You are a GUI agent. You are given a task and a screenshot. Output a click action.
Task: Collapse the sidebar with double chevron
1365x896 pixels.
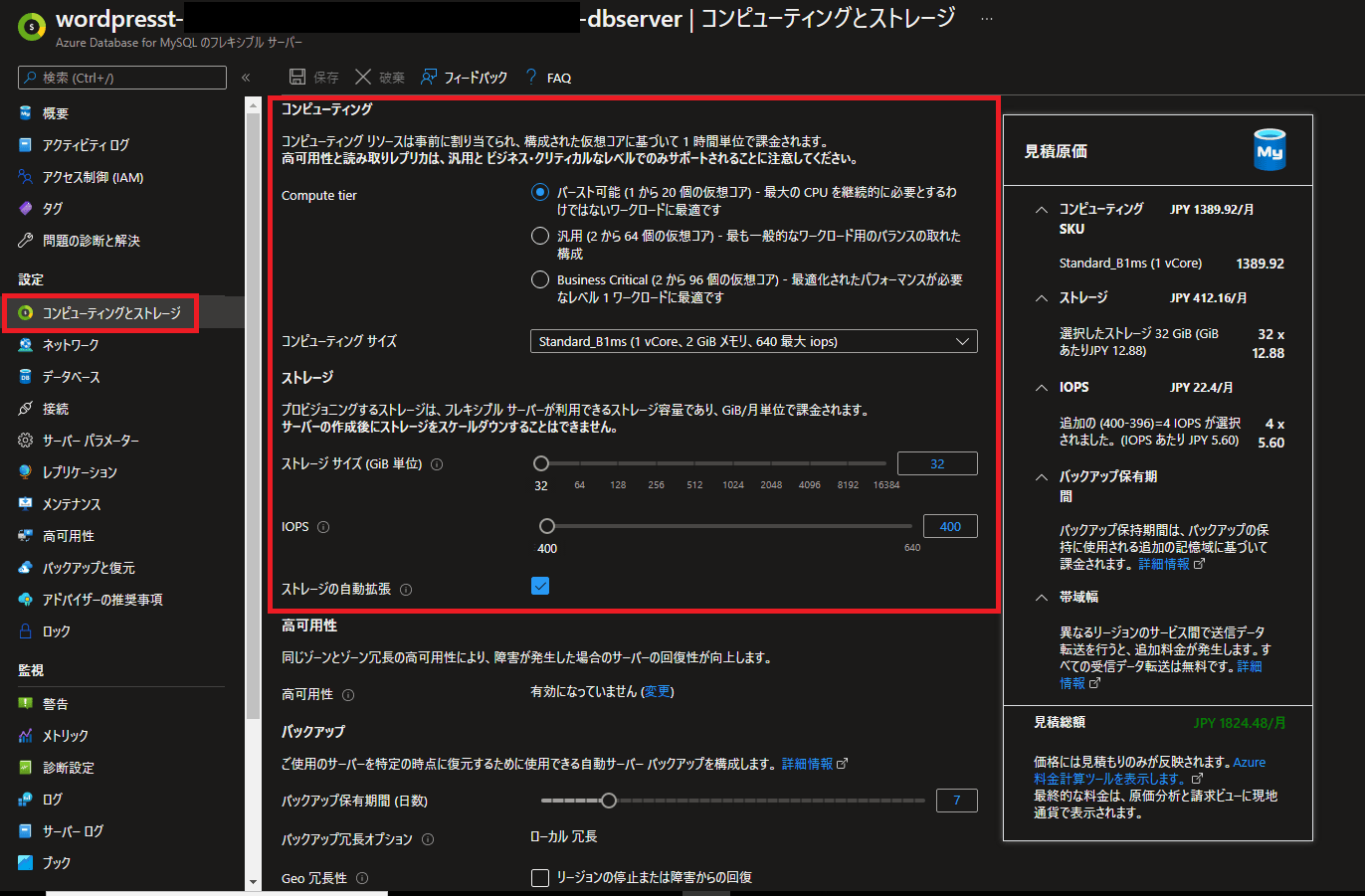click(x=246, y=78)
